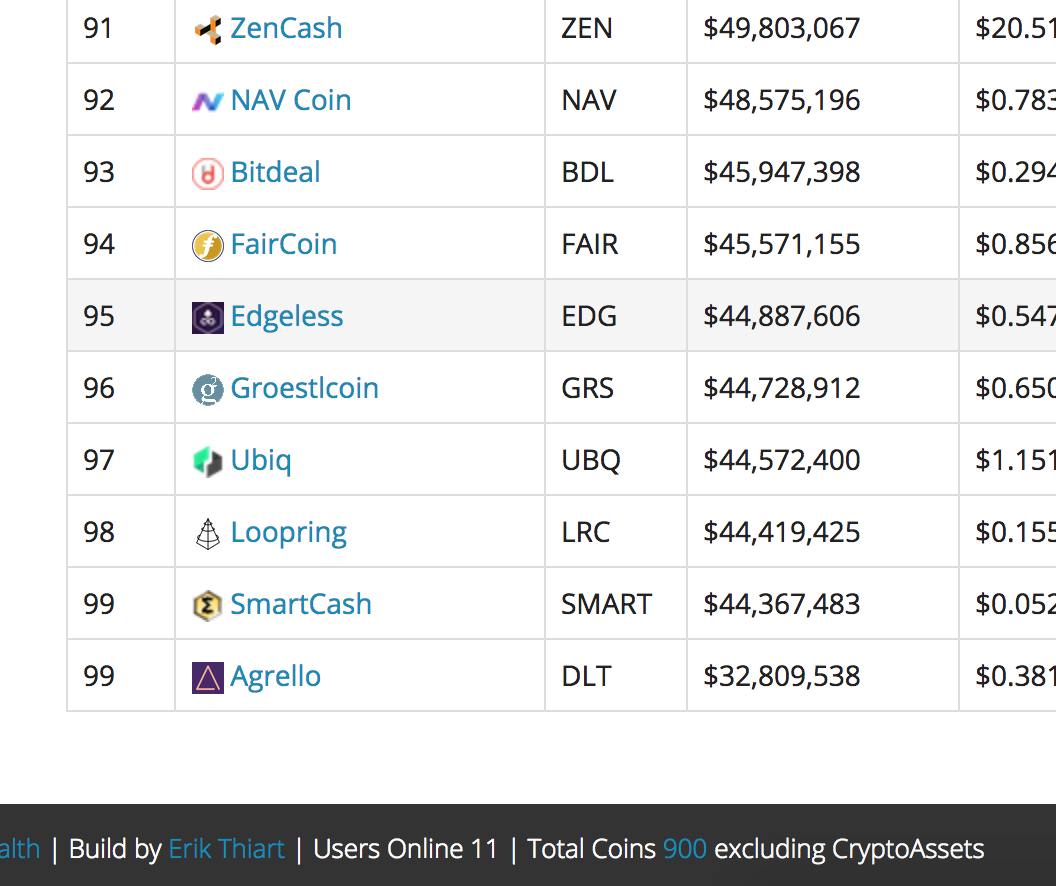
Task: Click the FairCoin logo icon
Action: point(207,244)
